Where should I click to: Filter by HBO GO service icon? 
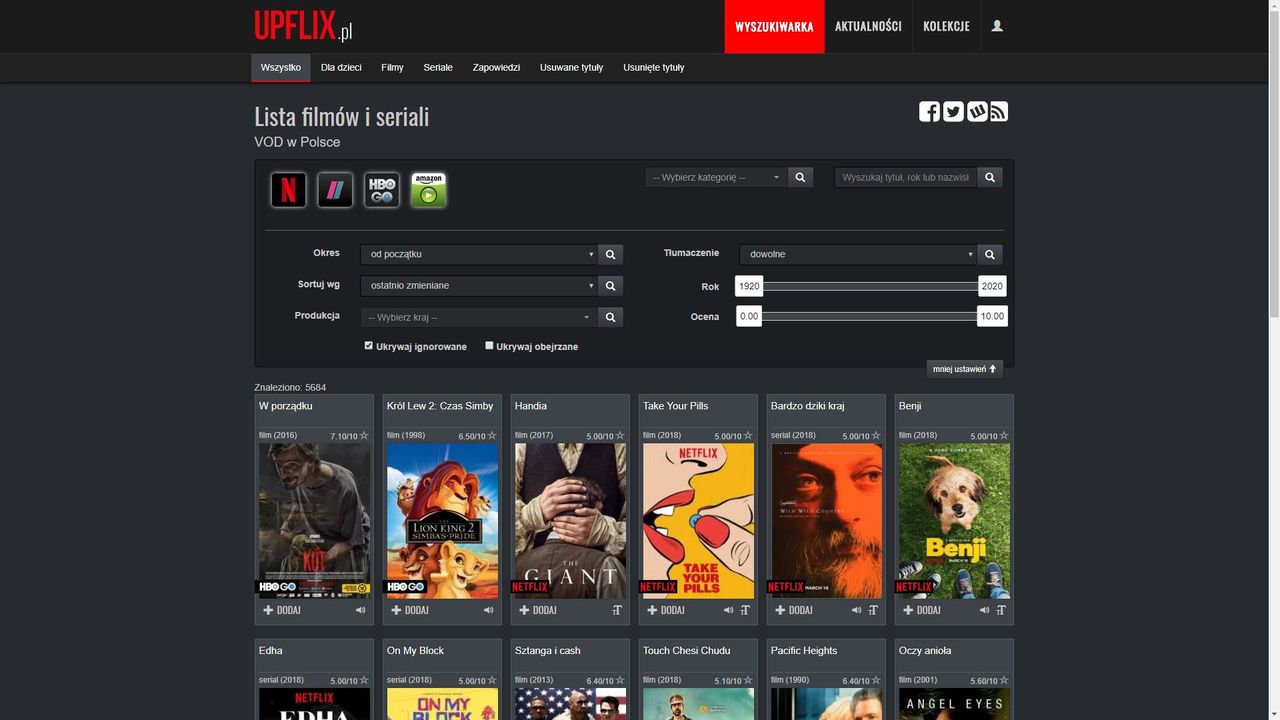pyautogui.click(x=381, y=190)
